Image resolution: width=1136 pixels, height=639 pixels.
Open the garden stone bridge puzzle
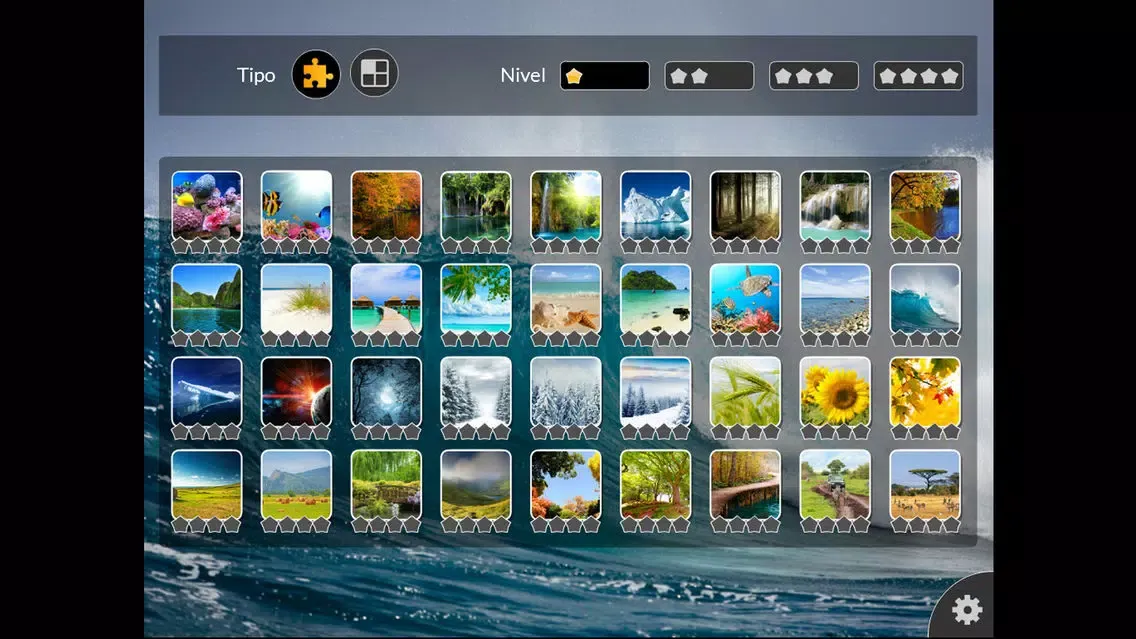click(x=386, y=485)
